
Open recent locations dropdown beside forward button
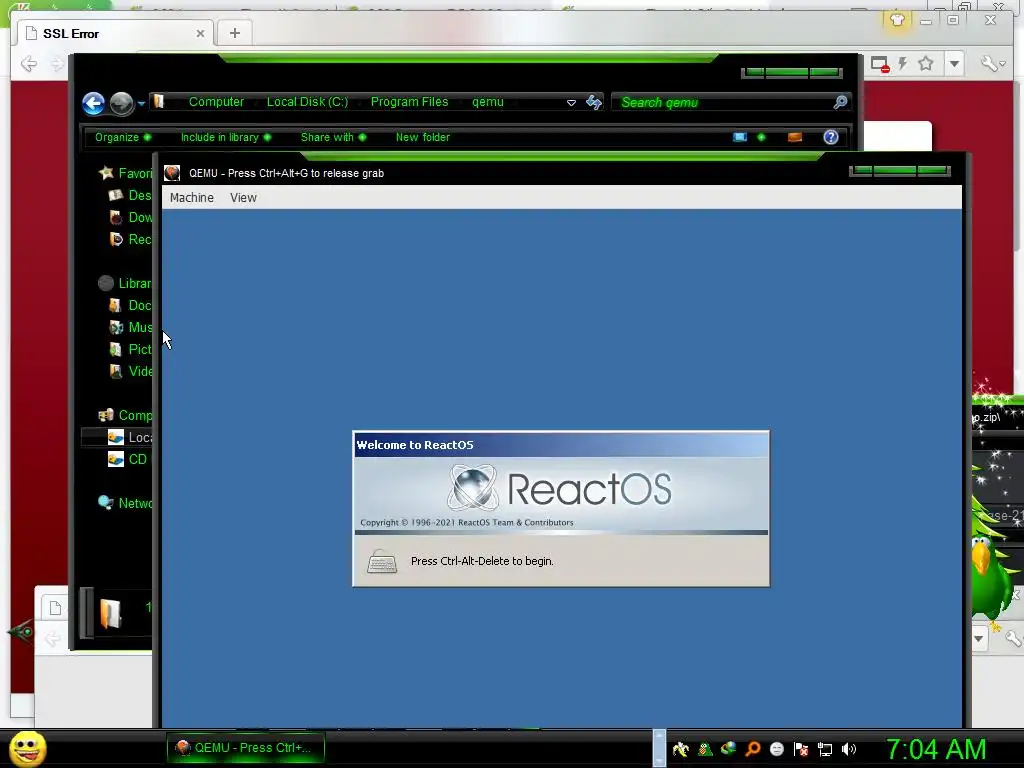coord(141,103)
